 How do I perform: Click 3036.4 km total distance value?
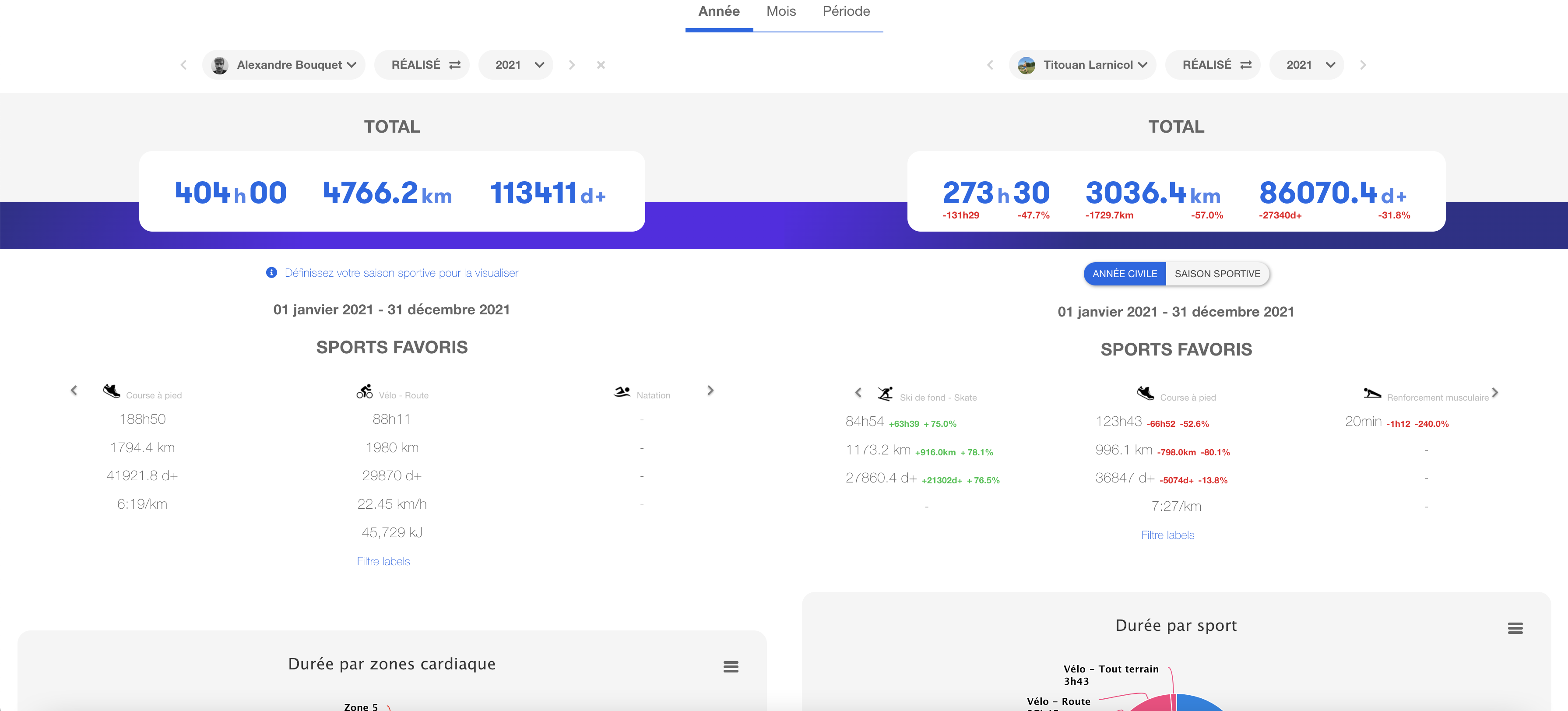coord(1153,192)
